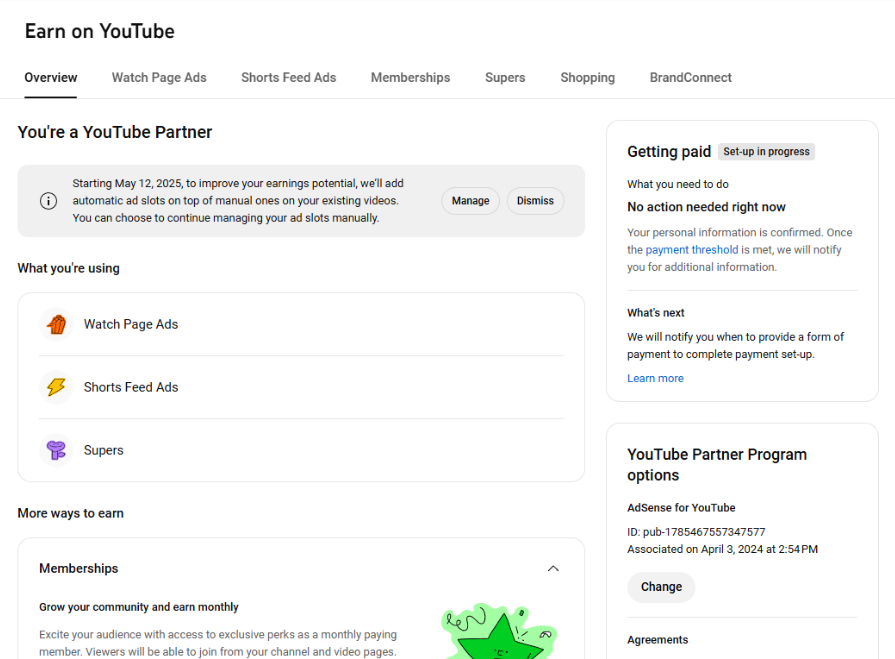The width and height of the screenshot is (895, 659).
Task: Open the Watch Page Ads popcorn icon
Action: click(x=56, y=325)
